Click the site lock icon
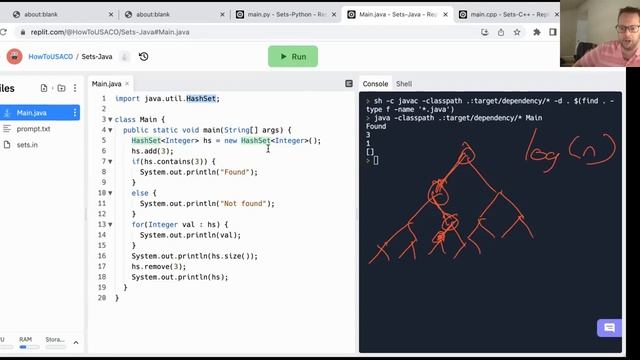 [x=23, y=32]
